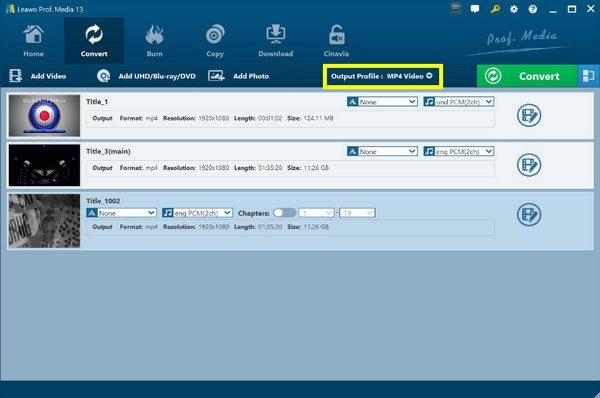Screen dimensions: 600x398
Task: Click the Add UHD/Blu-ray/DVD disc icon
Action: [x=103, y=76]
